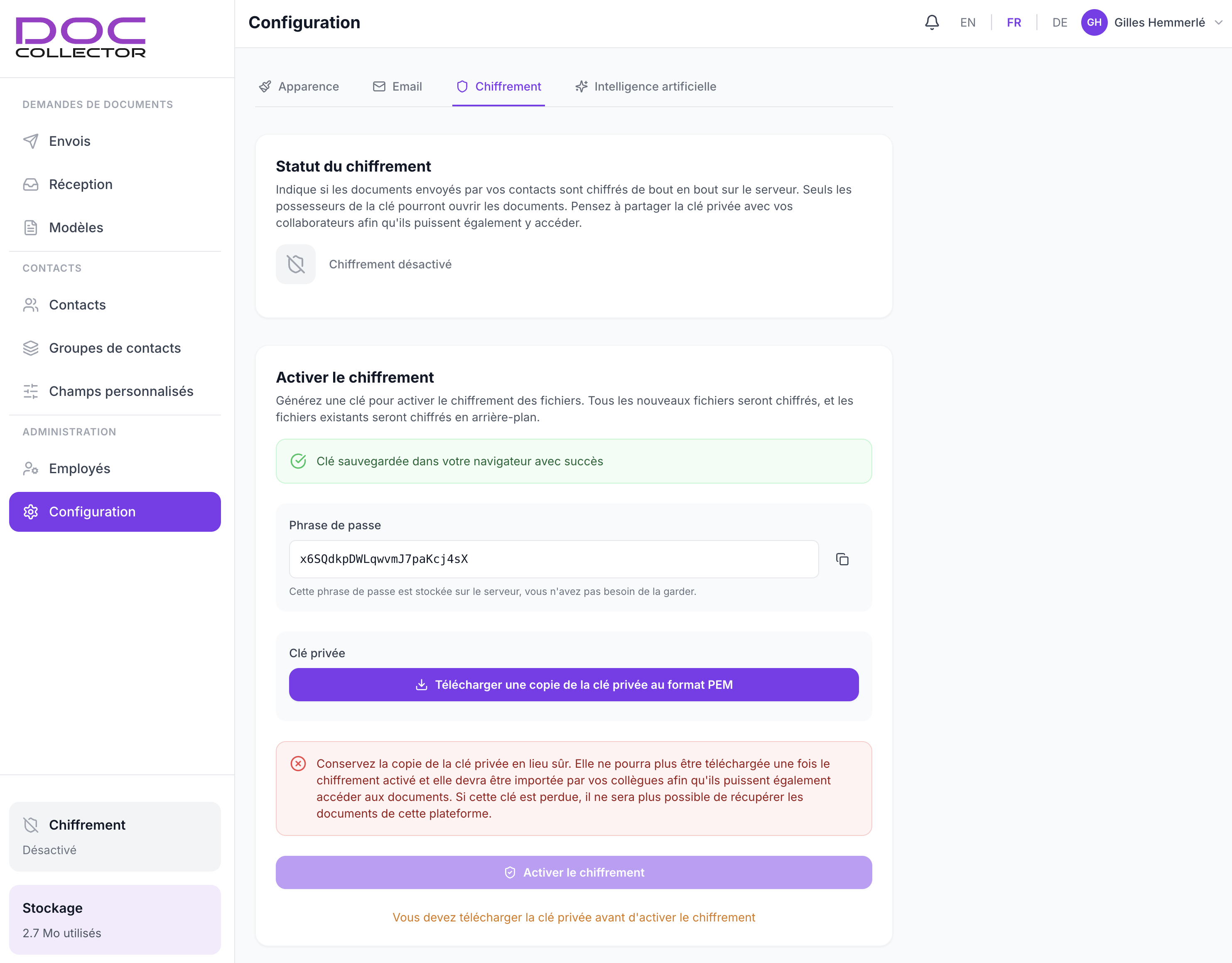Screen dimensions: 1232x963
Task: Open the notifications bell
Action: point(932,22)
